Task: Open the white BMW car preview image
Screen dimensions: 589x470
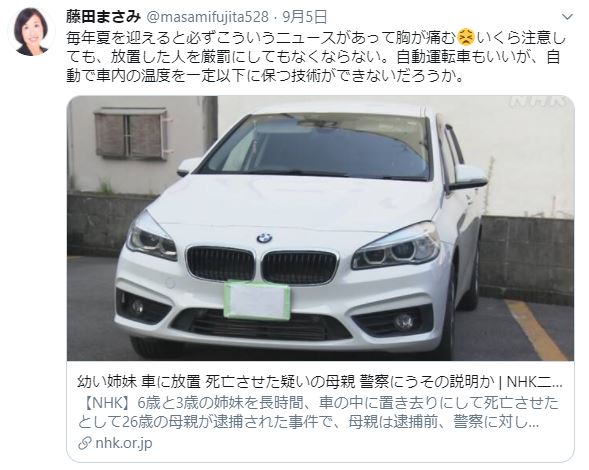Action: point(320,228)
